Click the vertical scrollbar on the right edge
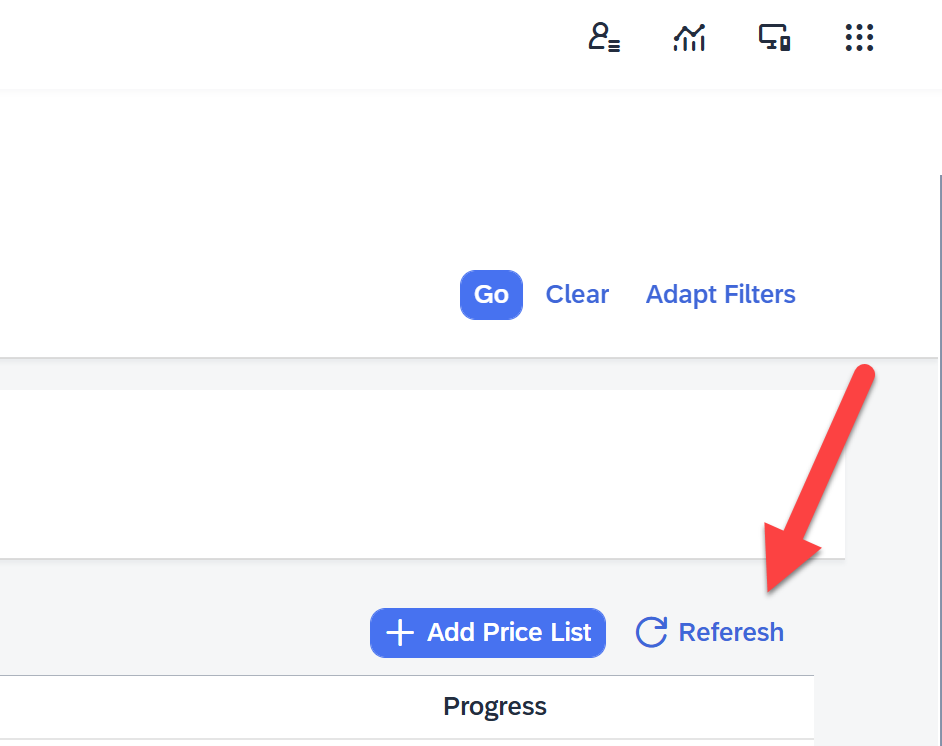Image resolution: width=942 pixels, height=746 pixels. 940,450
